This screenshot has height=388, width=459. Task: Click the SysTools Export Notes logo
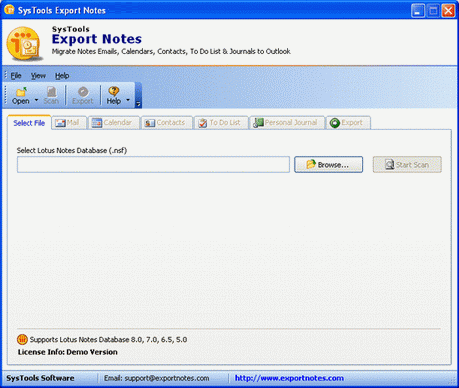coord(25,44)
